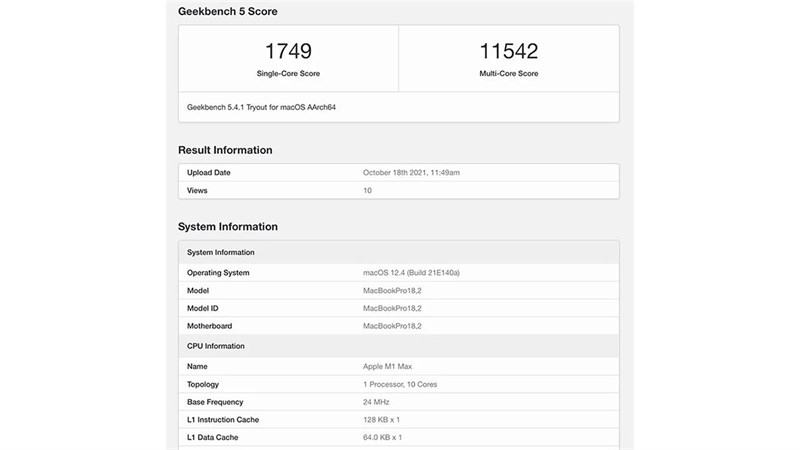Select the 'Apple M1 Max' value

pos(387,366)
